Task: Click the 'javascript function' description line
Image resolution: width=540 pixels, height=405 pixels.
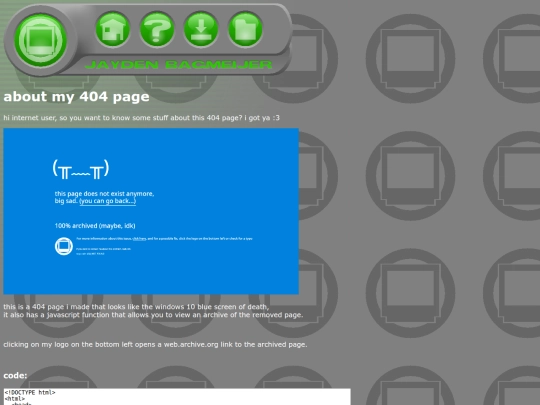Action: click(153, 315)
